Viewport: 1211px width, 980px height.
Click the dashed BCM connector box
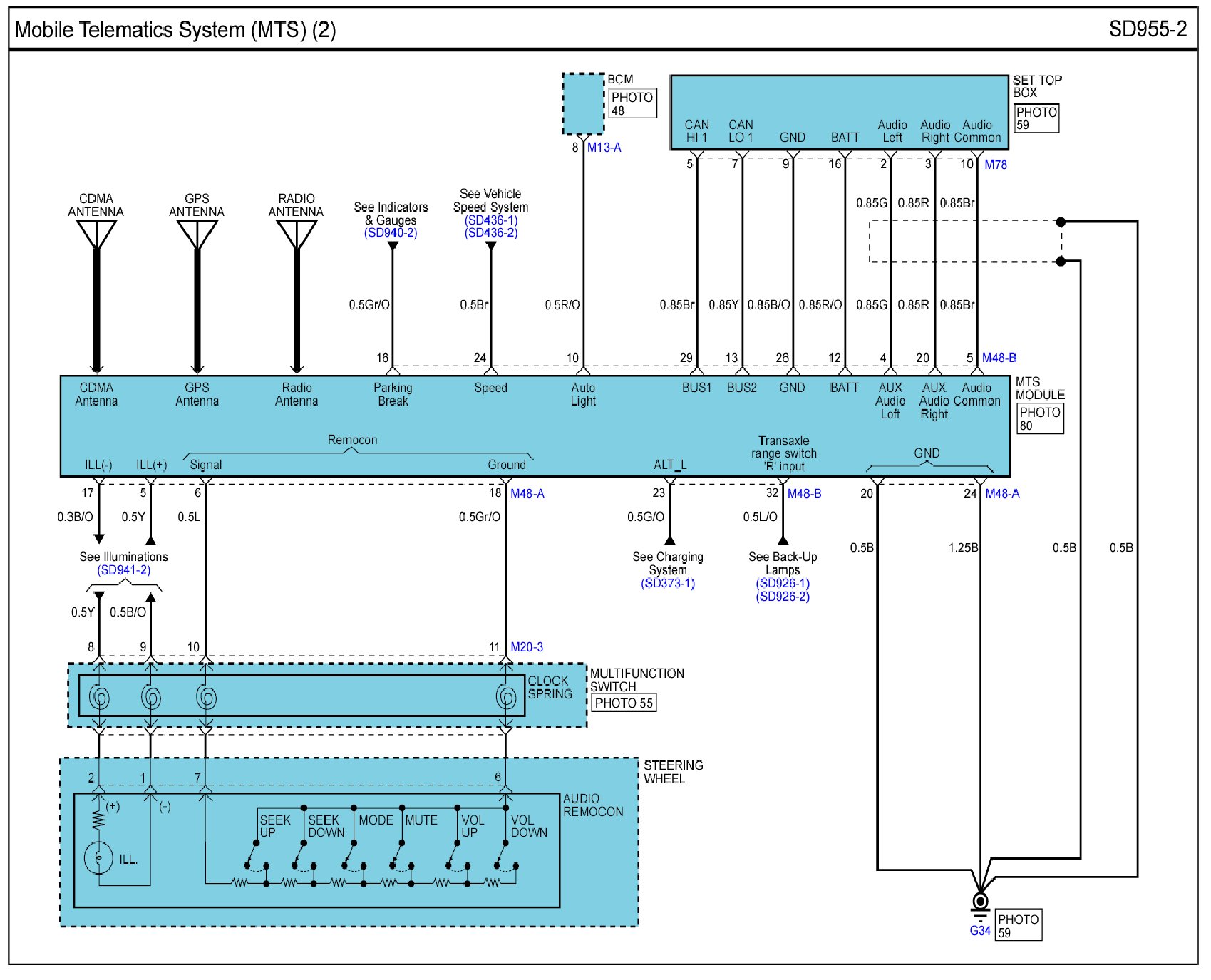583,104
